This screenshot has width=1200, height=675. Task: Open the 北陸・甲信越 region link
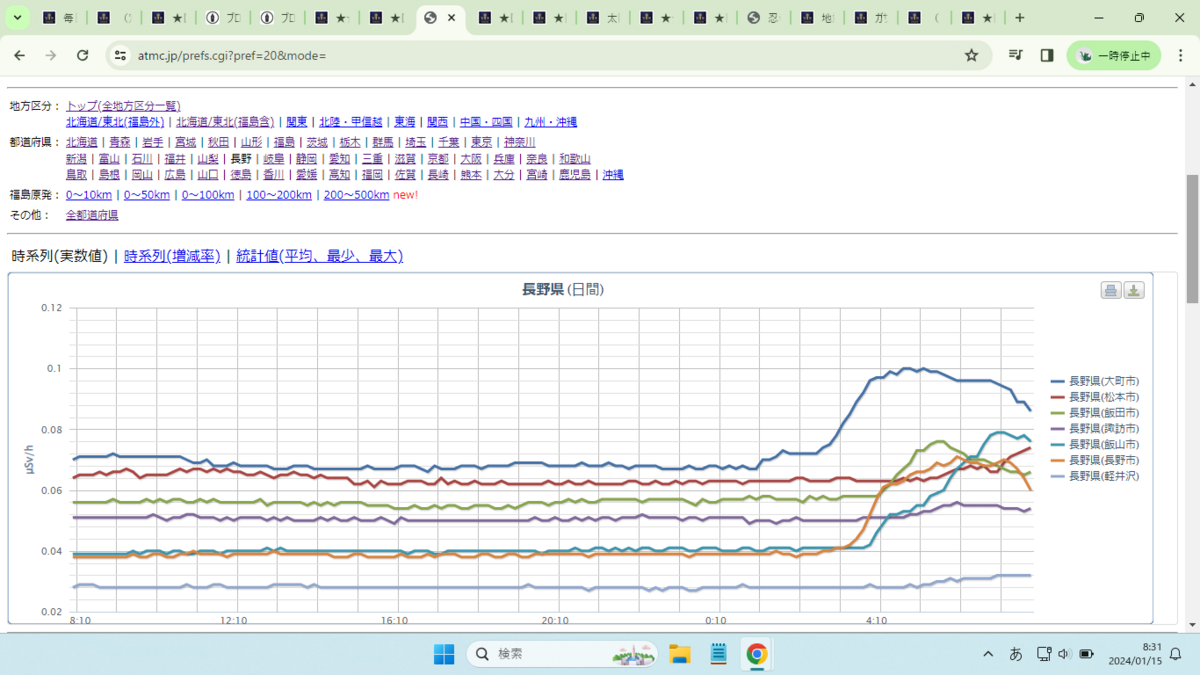point(351,122)
